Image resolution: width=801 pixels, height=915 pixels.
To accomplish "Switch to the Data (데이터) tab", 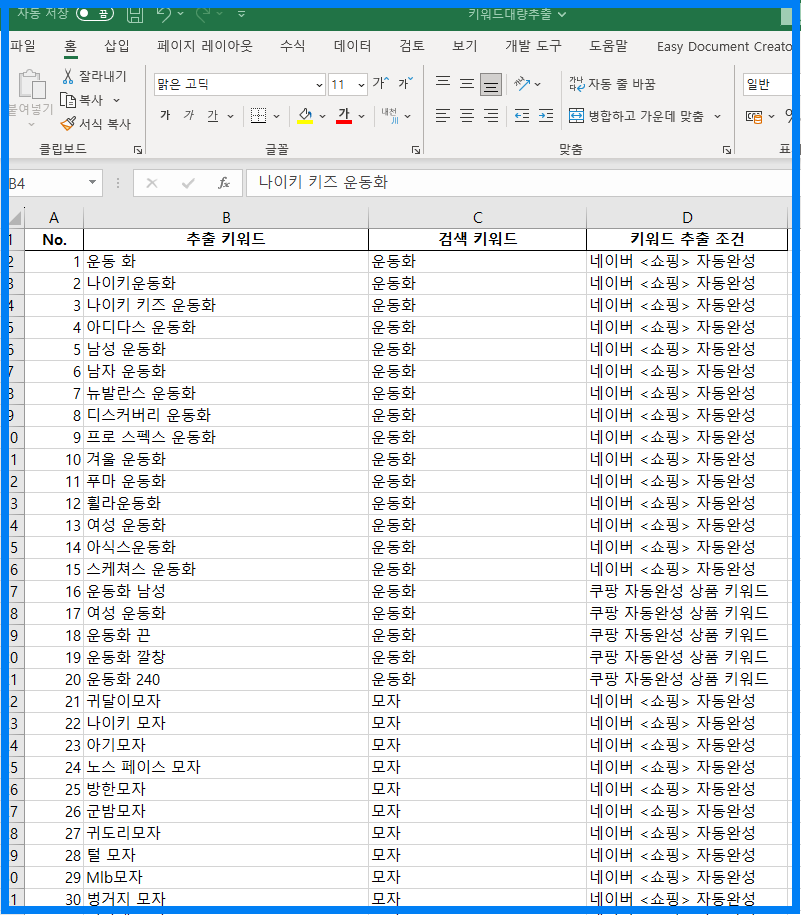I will pyautogui.click(x=352, y=46).
